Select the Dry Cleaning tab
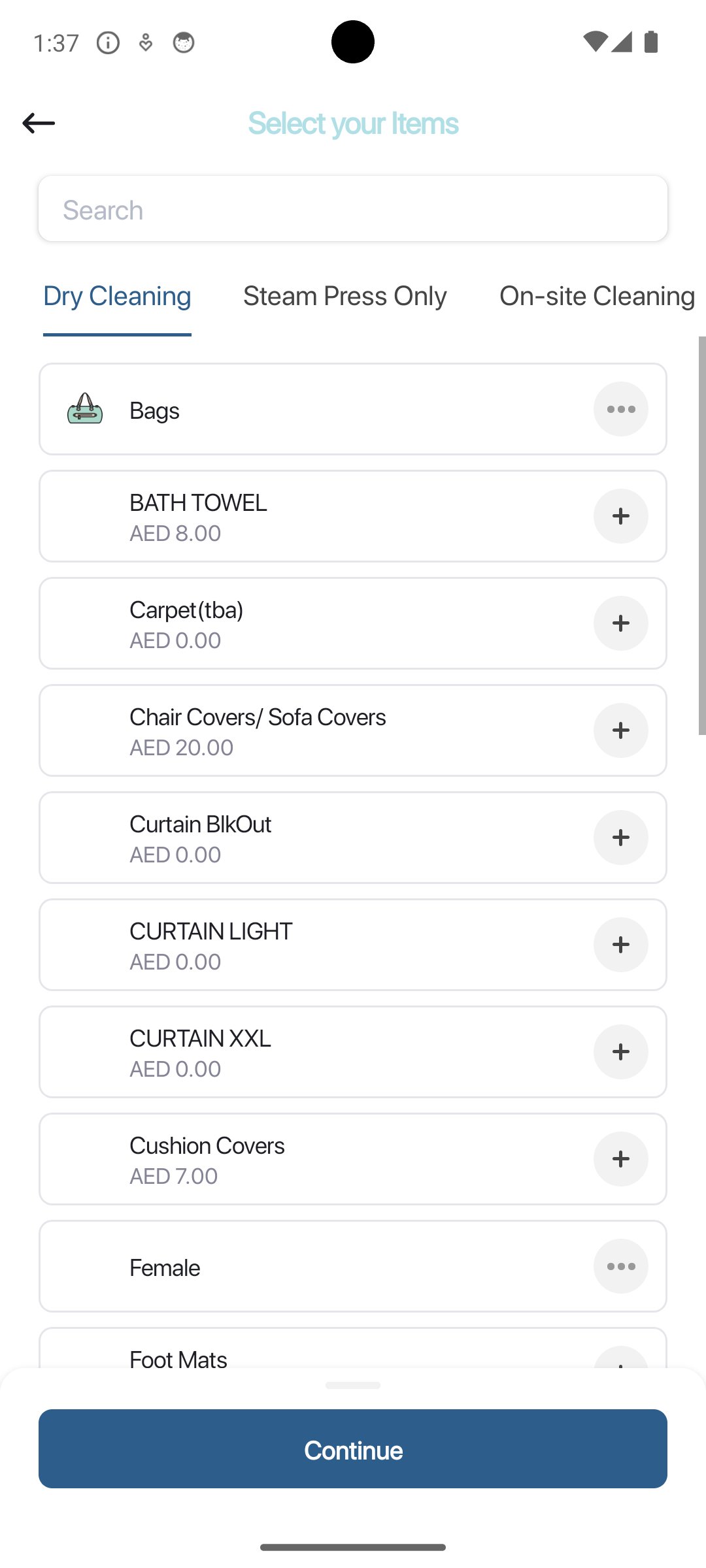 [x=117, y=297]
